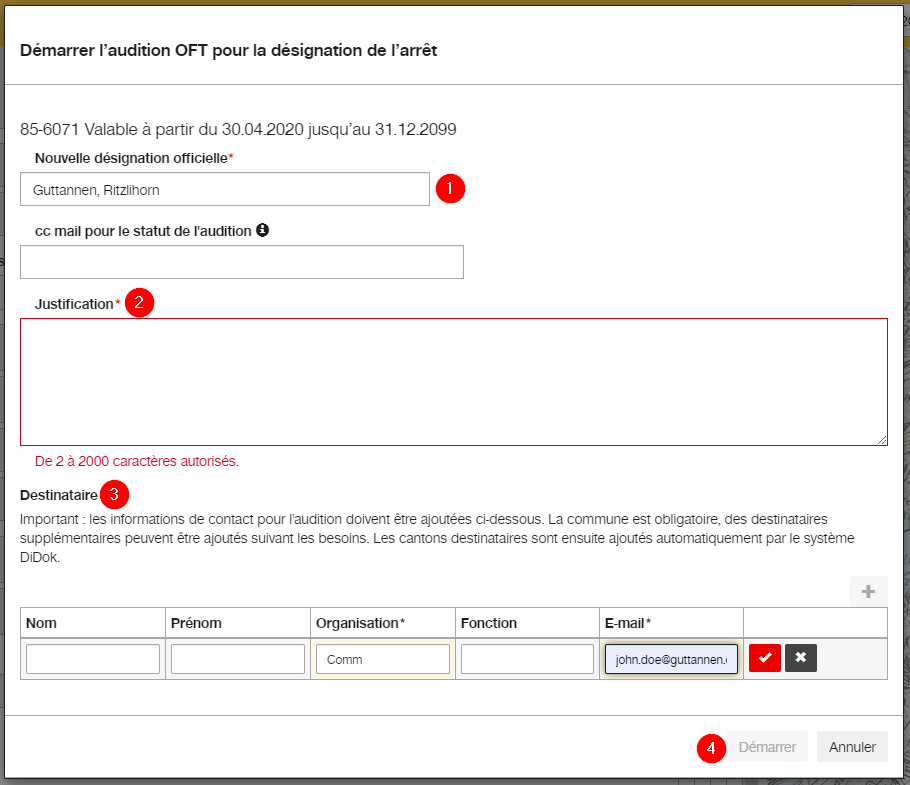This screenshot has height=785, width=910.
Task: Click the Justification field label
Action: click(74, 304)
